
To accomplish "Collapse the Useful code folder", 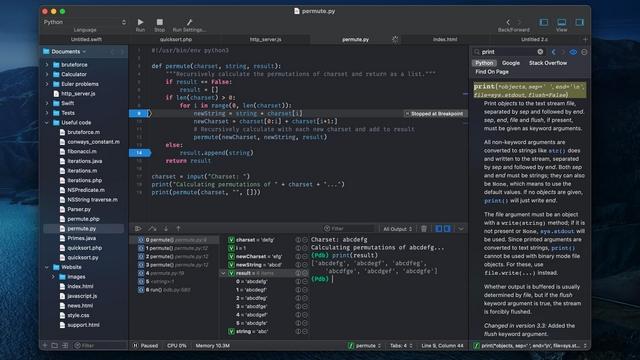I will [47, 122].
